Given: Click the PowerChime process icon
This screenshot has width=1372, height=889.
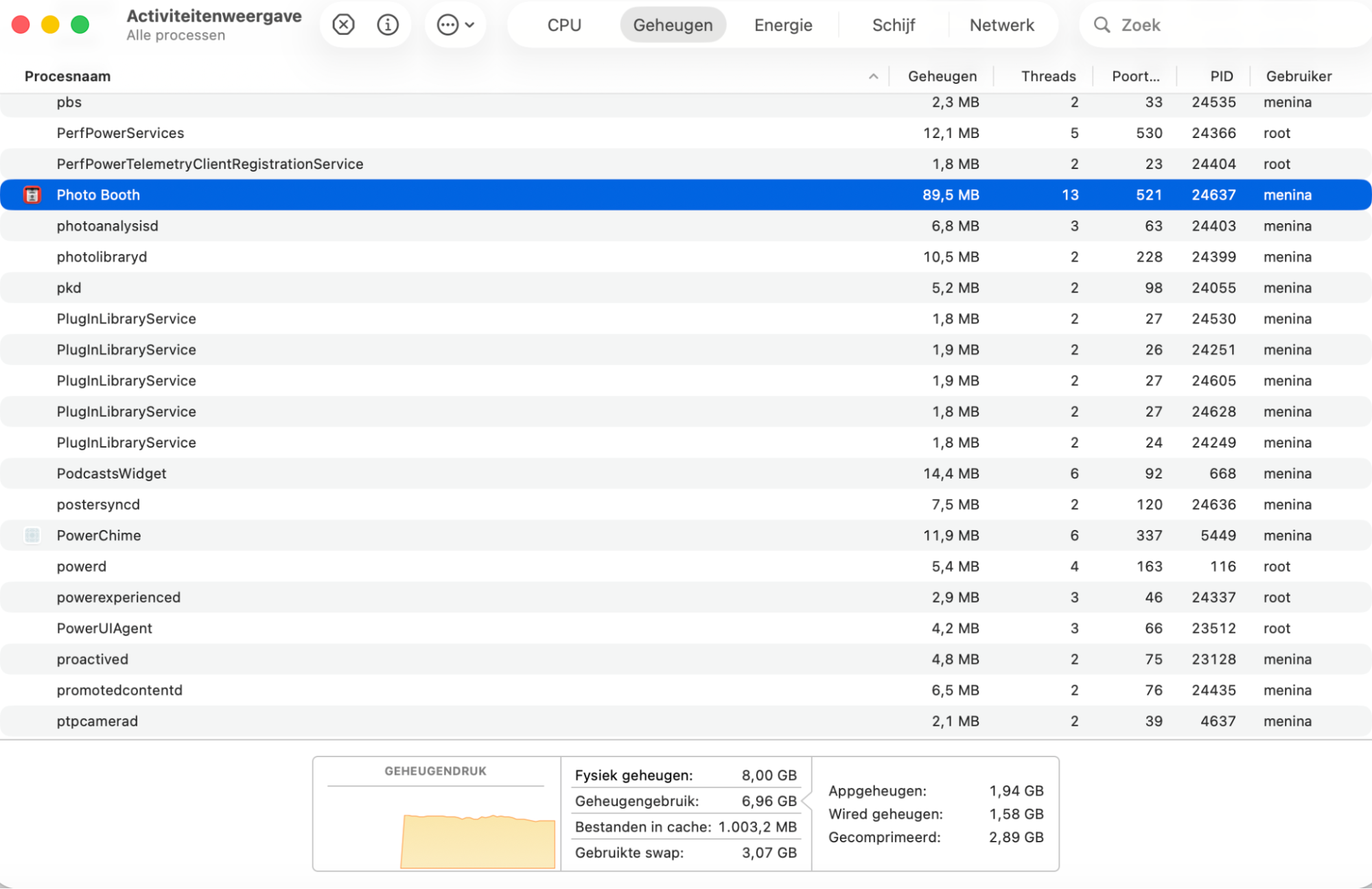Looking at the screenshot, I should tap(32, 535).
